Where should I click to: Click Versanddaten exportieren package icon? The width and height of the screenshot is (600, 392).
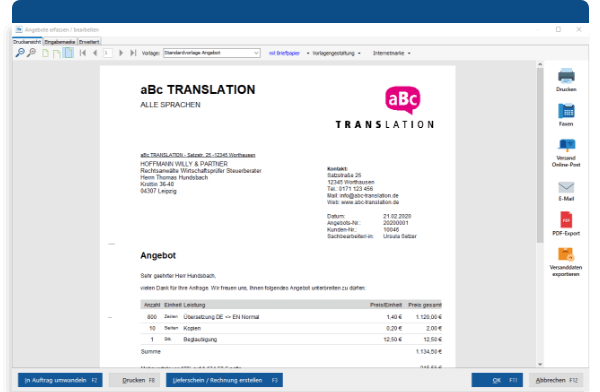[x=566, y=254]
